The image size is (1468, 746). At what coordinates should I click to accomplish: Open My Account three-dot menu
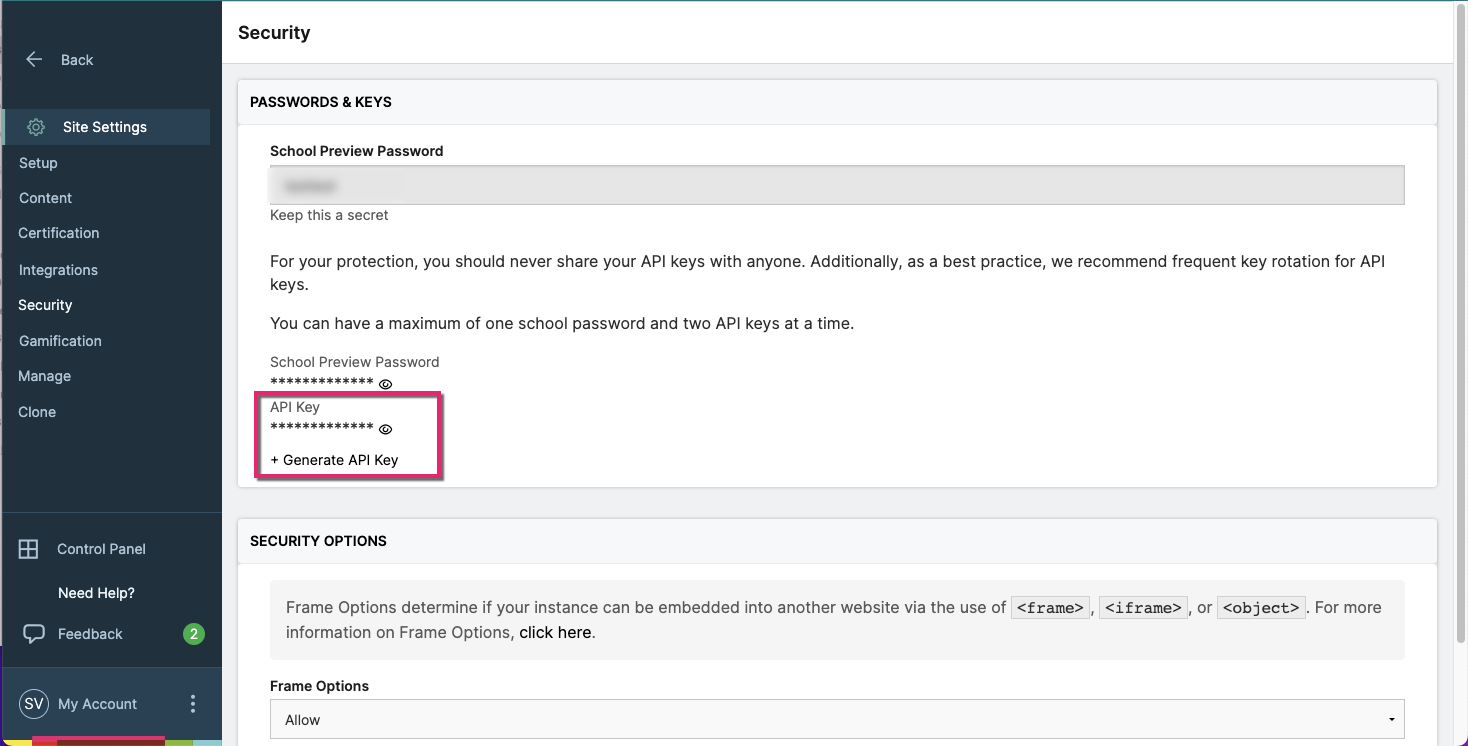(x=193, y=704)
